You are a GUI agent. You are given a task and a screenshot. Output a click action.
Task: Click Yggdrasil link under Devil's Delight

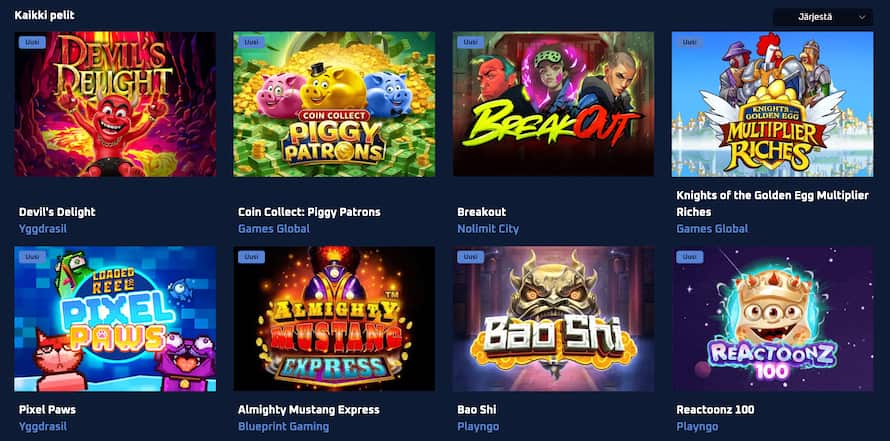click(x=43, y=229)
